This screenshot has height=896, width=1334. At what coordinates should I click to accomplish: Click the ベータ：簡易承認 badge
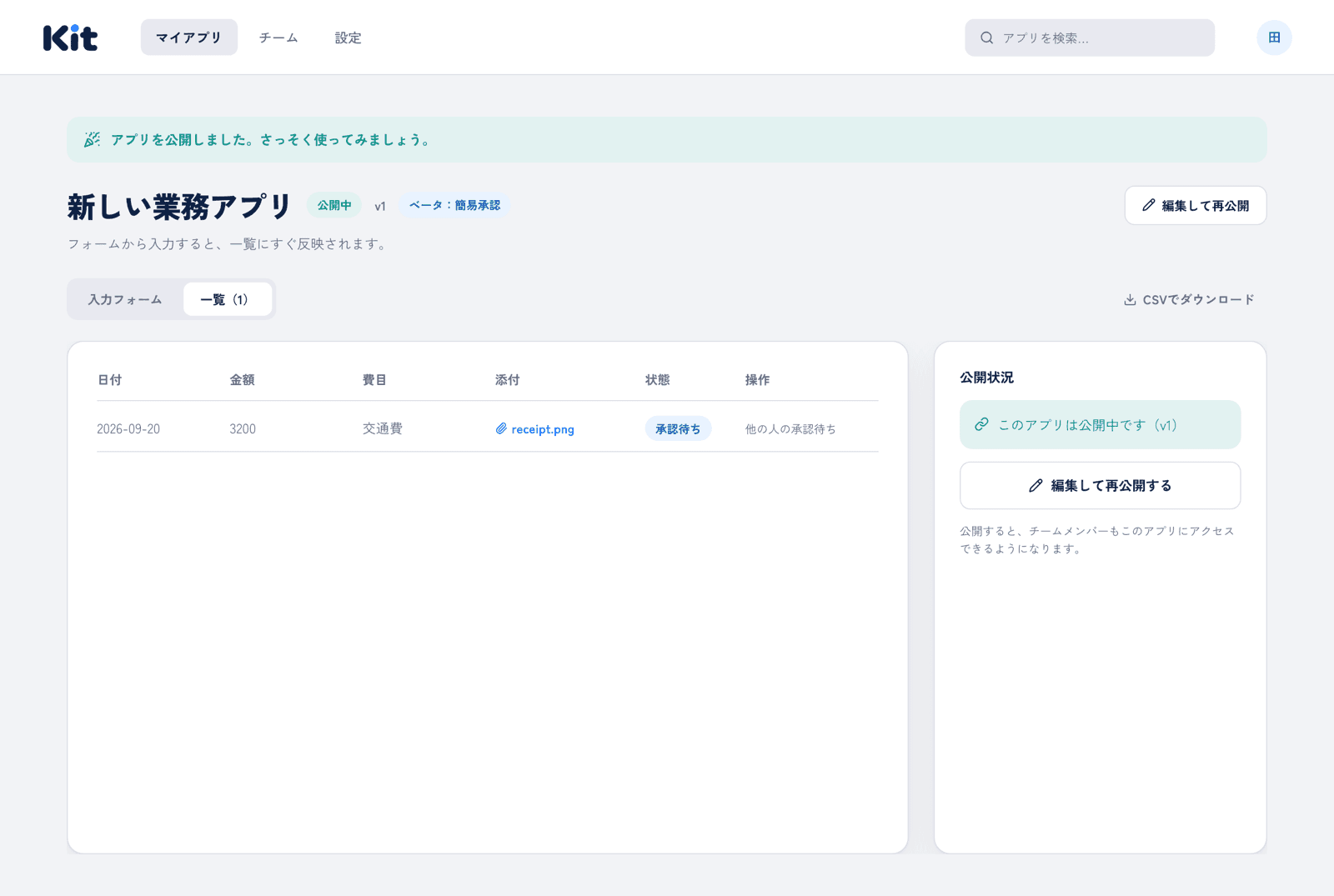tap(454, 205)
